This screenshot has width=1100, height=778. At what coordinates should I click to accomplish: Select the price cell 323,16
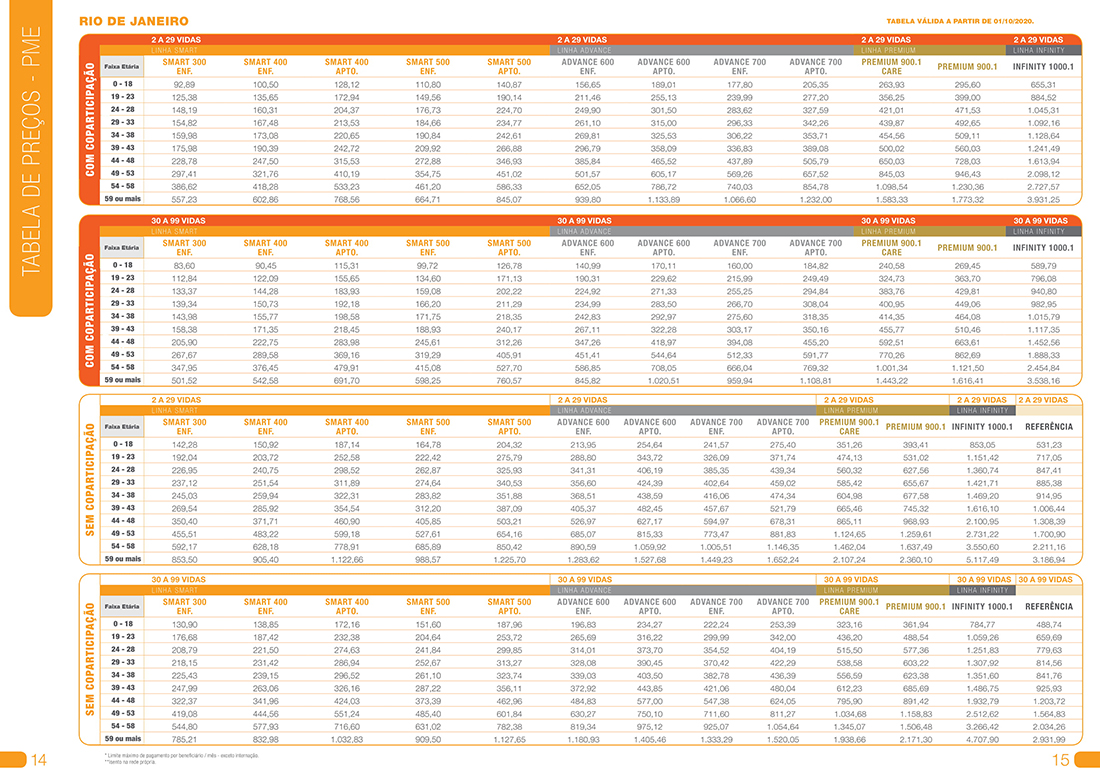coord(849,624)
